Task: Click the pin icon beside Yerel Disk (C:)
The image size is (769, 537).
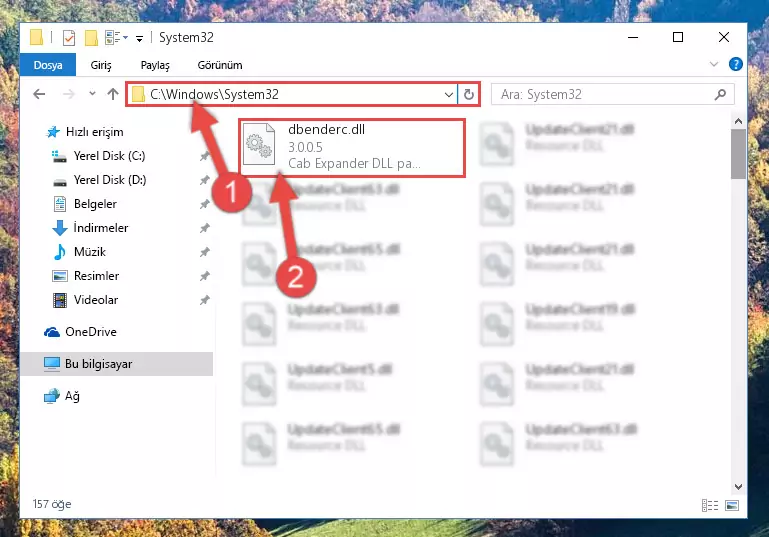Action: [205, 156]
